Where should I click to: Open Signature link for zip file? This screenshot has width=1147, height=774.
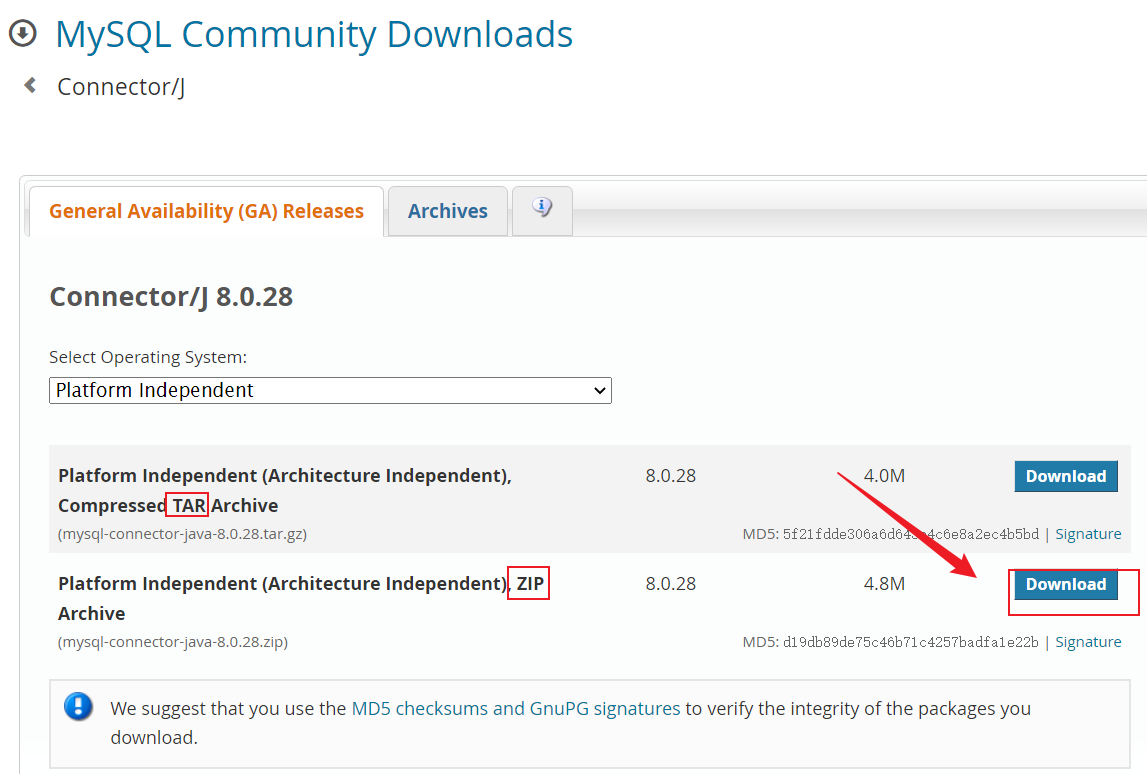tap(1088, 642)
